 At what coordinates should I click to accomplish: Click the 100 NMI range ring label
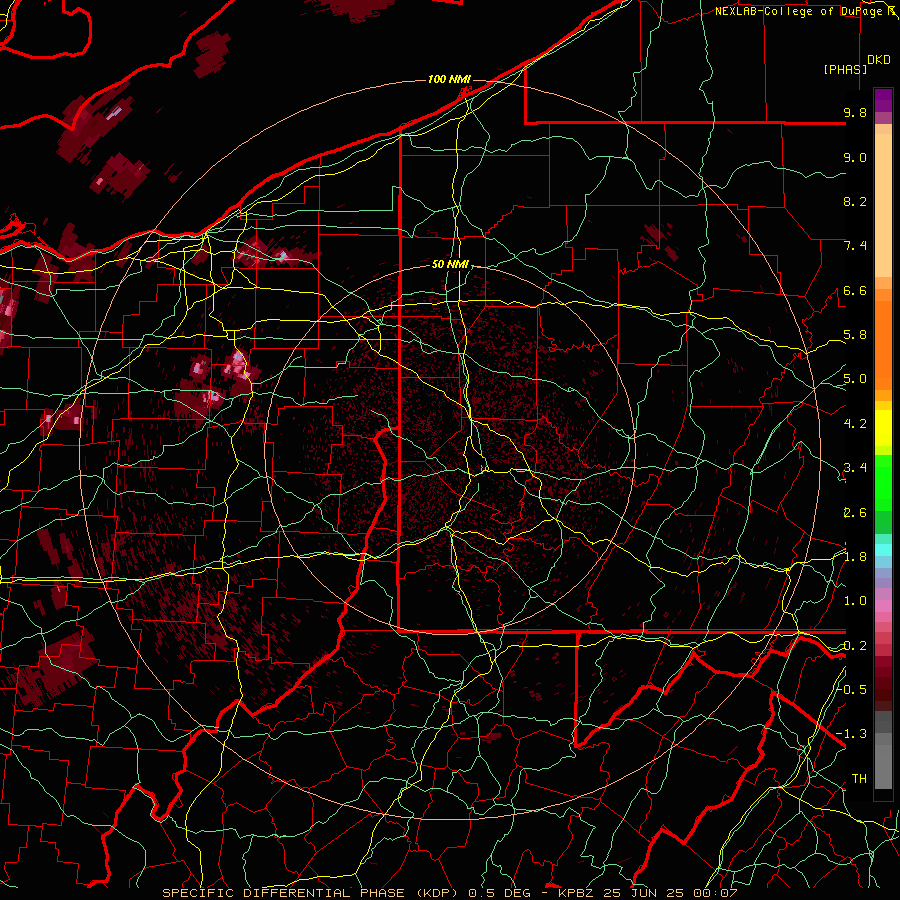click(x=449, y=79)
